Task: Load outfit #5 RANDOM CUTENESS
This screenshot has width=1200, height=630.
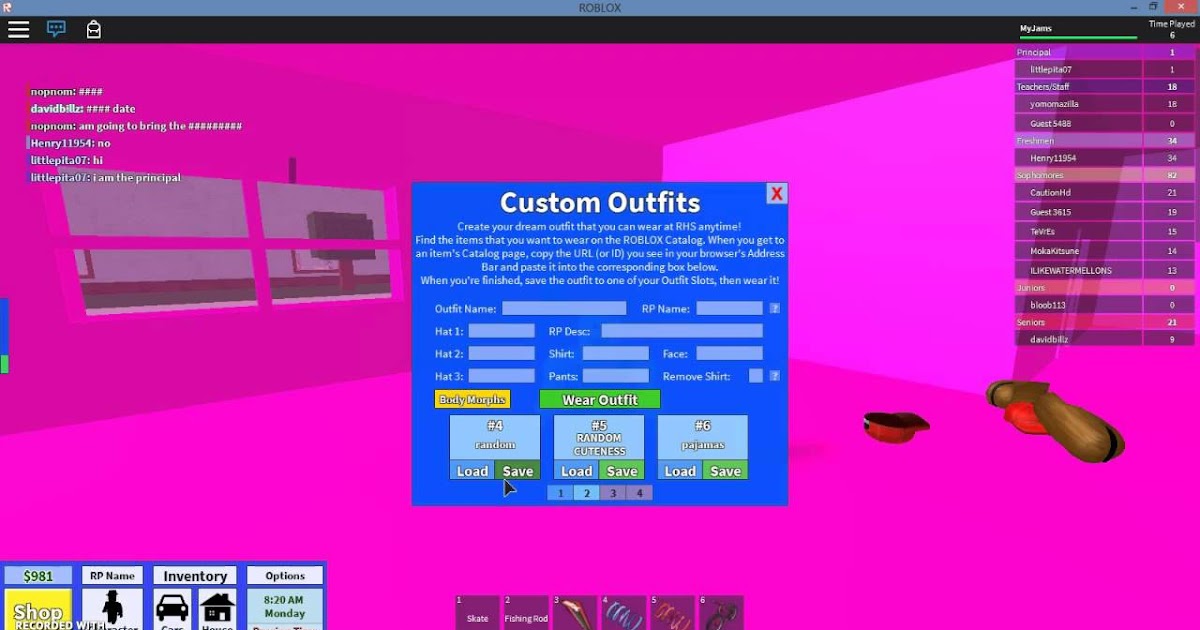Action: click(577, 471)
